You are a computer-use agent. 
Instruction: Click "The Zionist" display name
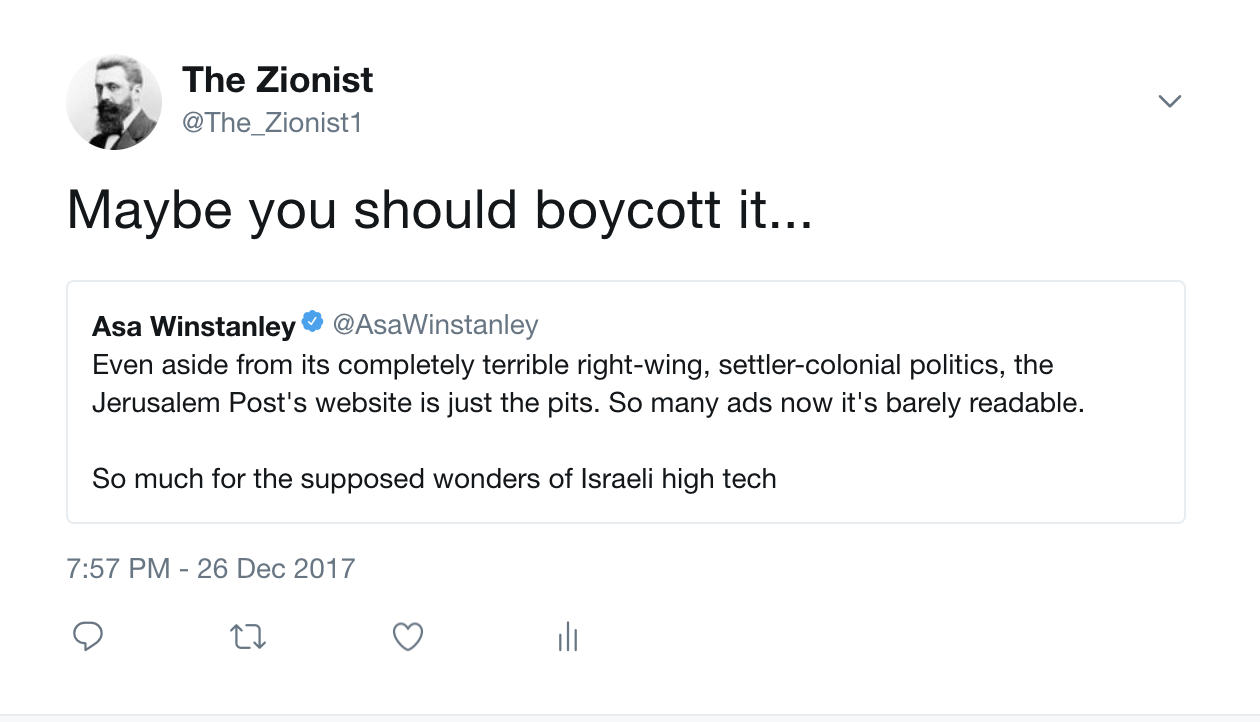tap(277, 80)
